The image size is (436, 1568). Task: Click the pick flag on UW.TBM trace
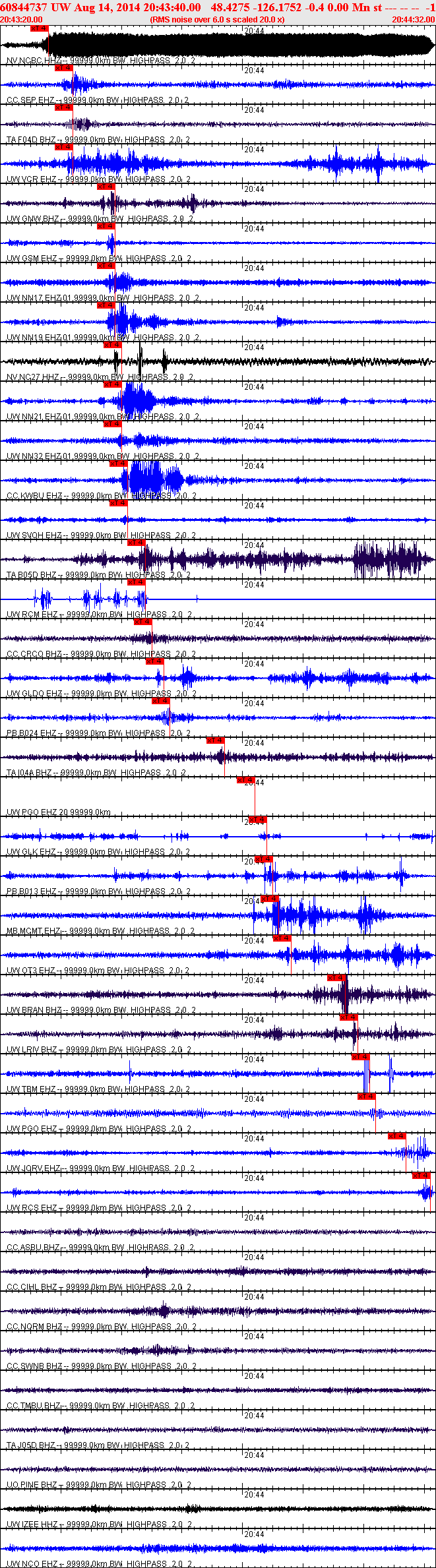click(x=360, y=1057)
